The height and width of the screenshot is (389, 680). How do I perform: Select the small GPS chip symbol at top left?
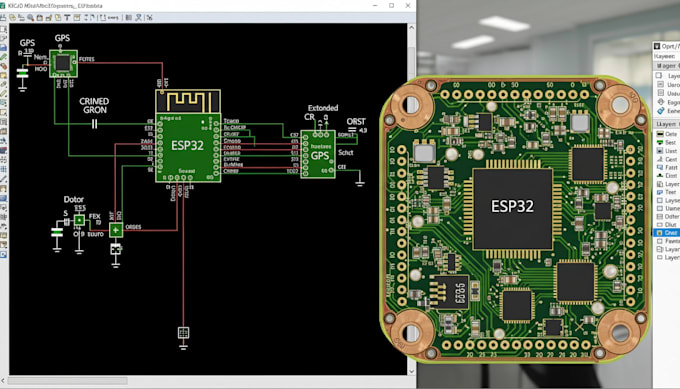(63, 64)
